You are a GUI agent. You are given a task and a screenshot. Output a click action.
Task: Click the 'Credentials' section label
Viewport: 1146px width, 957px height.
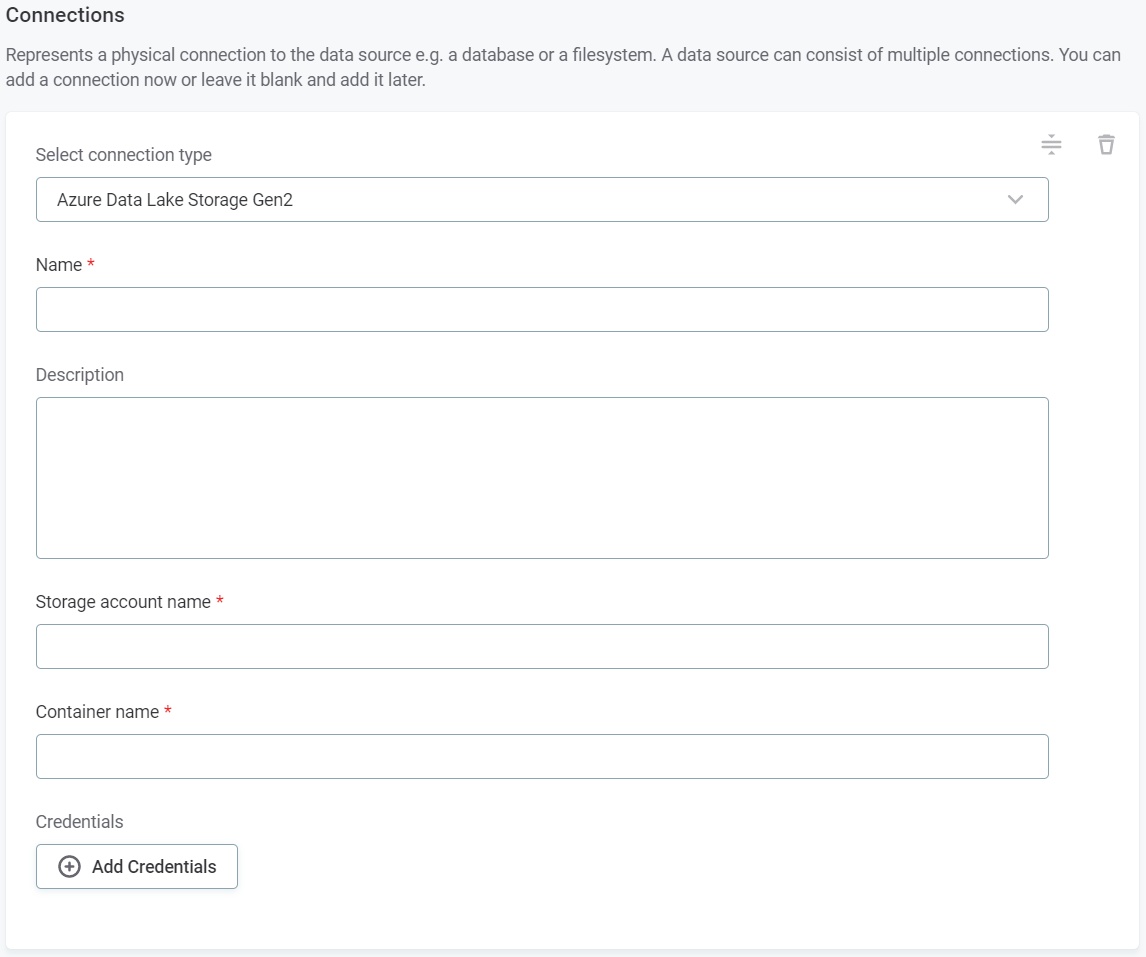[80, 822]
